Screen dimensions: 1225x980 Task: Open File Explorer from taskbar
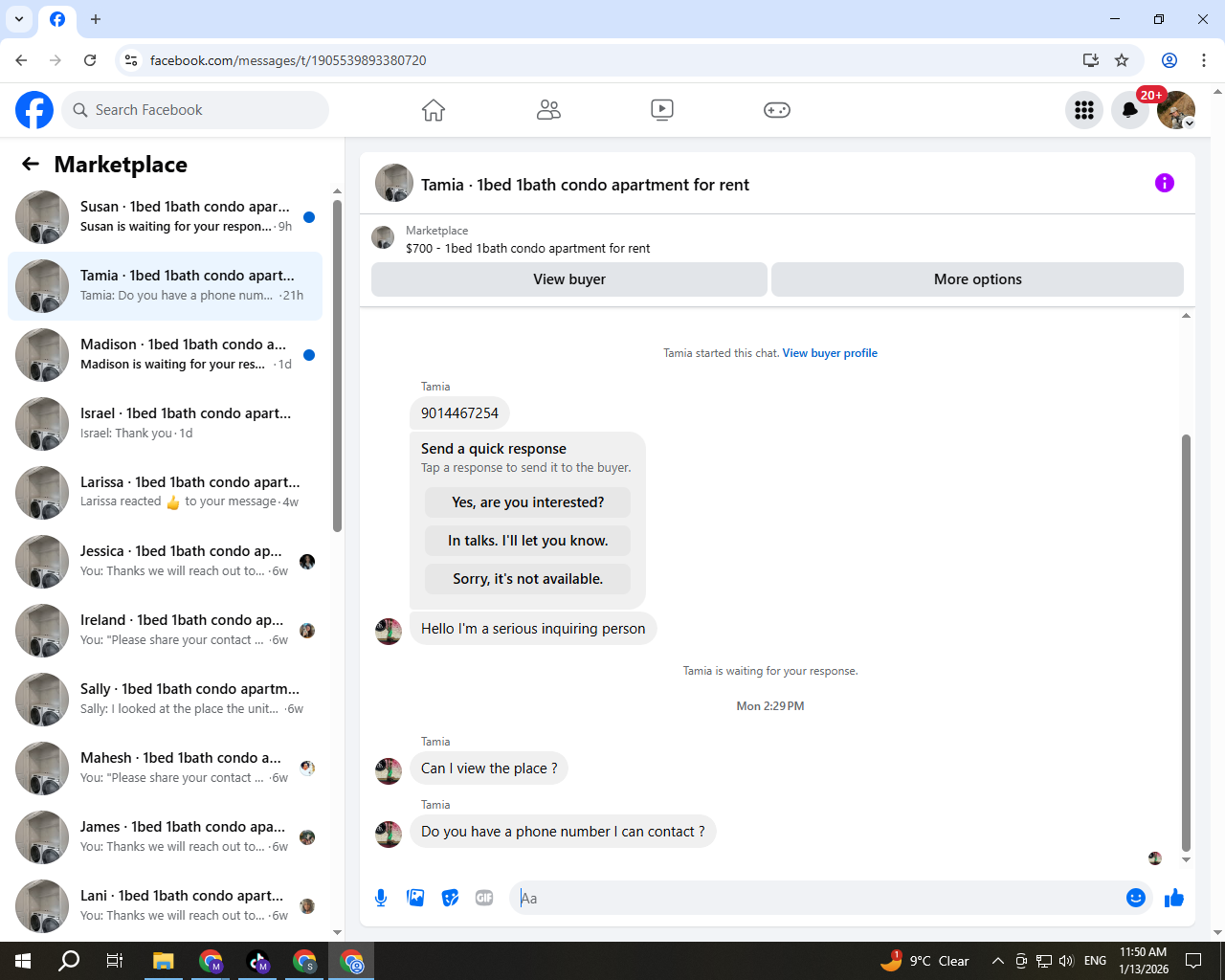163,961
